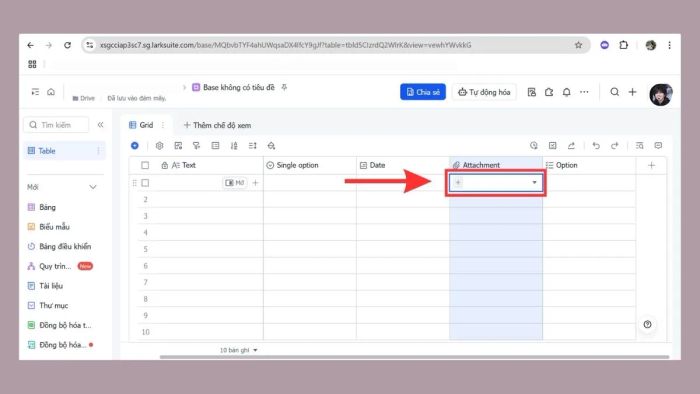Add new Quy trình workflow

[x=55, y=266]
